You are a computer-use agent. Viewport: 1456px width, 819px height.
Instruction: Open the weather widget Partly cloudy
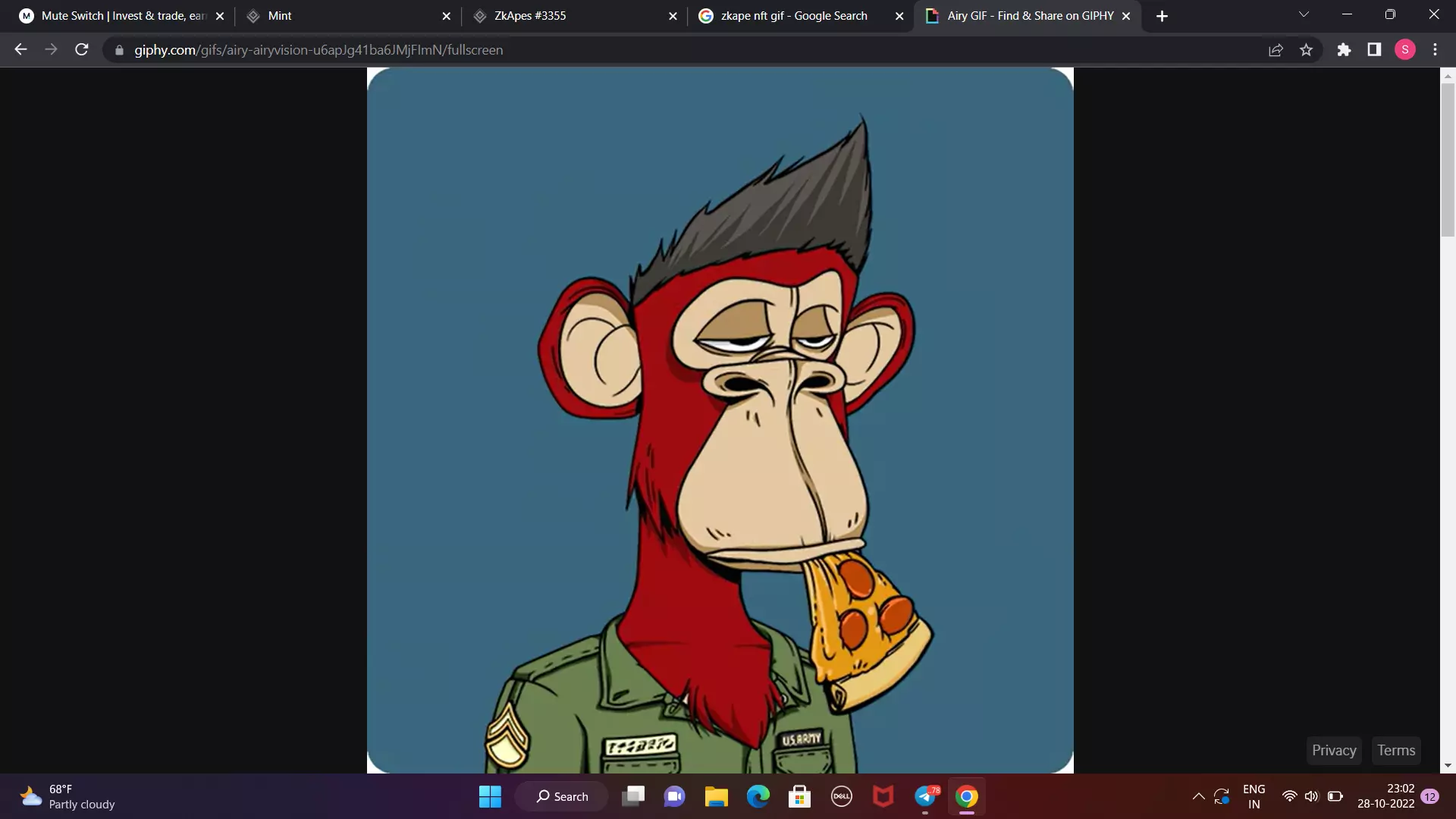[x=68, y=796]
